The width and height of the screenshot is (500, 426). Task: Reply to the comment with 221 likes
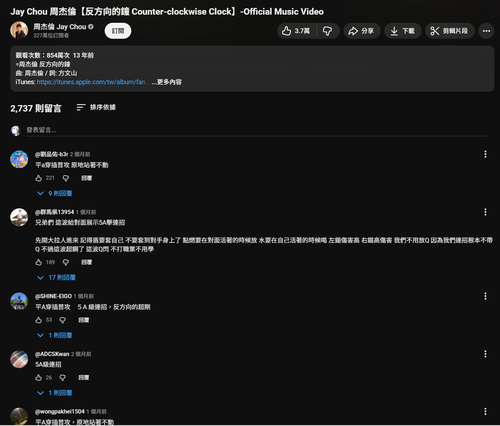[87, 178]
